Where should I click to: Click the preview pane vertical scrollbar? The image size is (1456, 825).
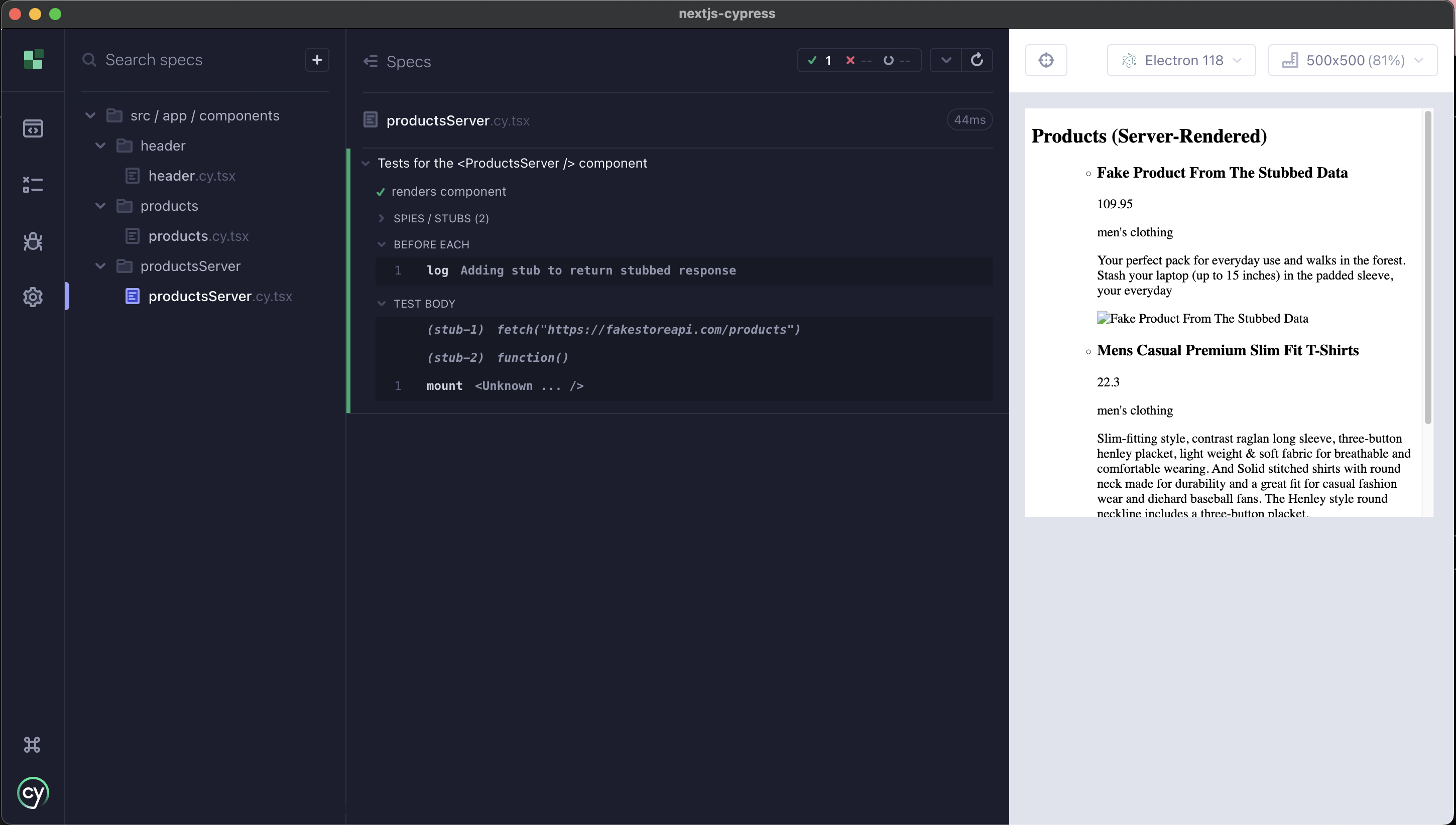click(x=1428, y=266)
